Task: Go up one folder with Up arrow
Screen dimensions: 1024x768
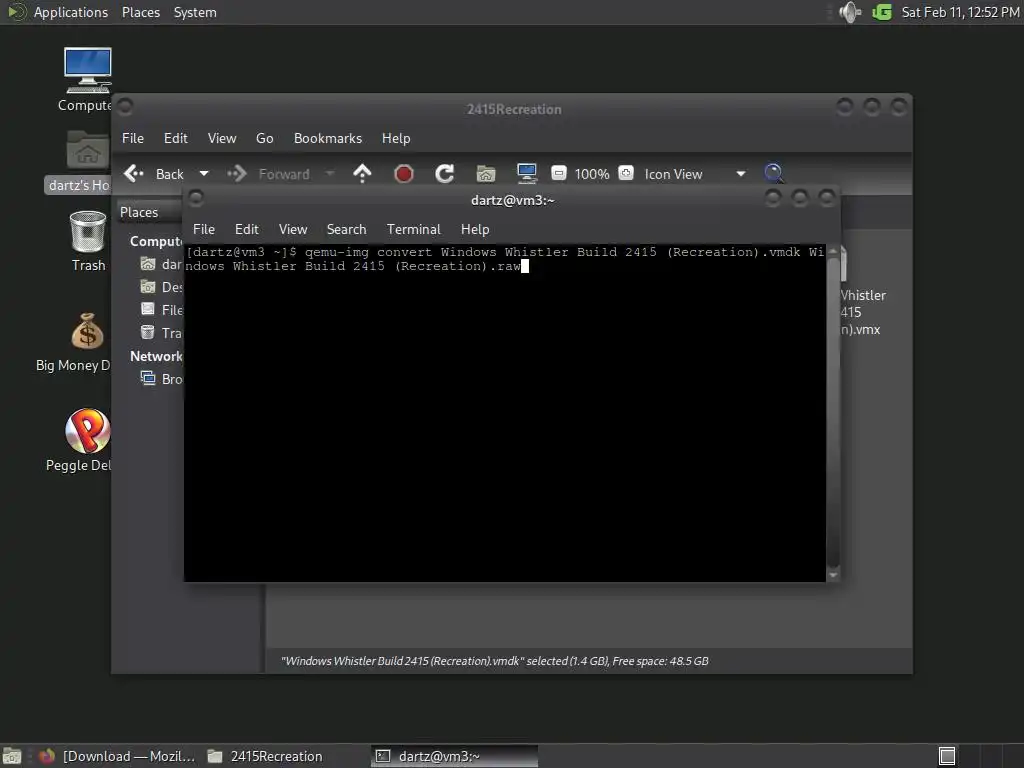Action: tap(362, 173)
